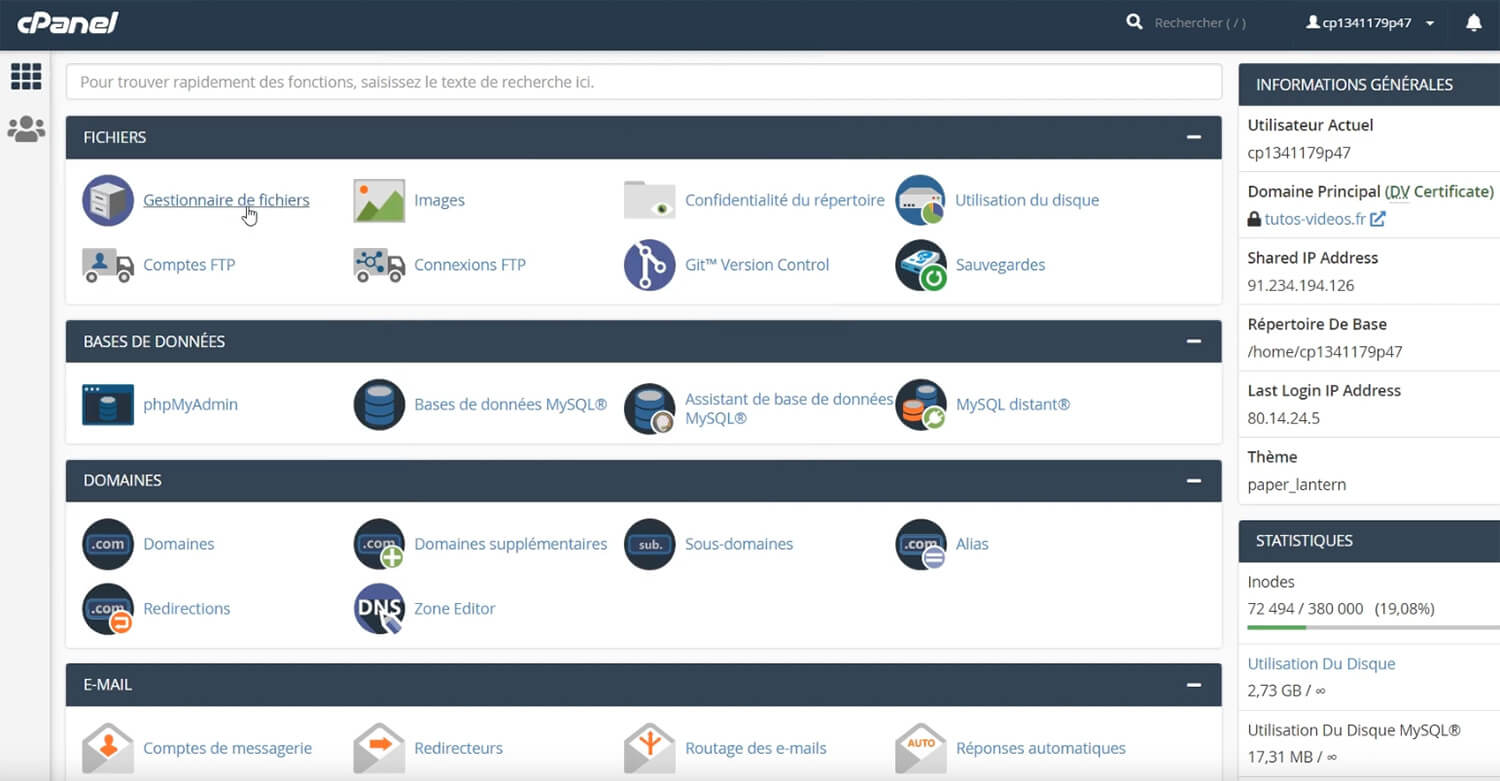This screenshot has width=1500, height=781.
Task: Open the Alias domain icon
Action: pyautogui.click(x=921, y=544)
